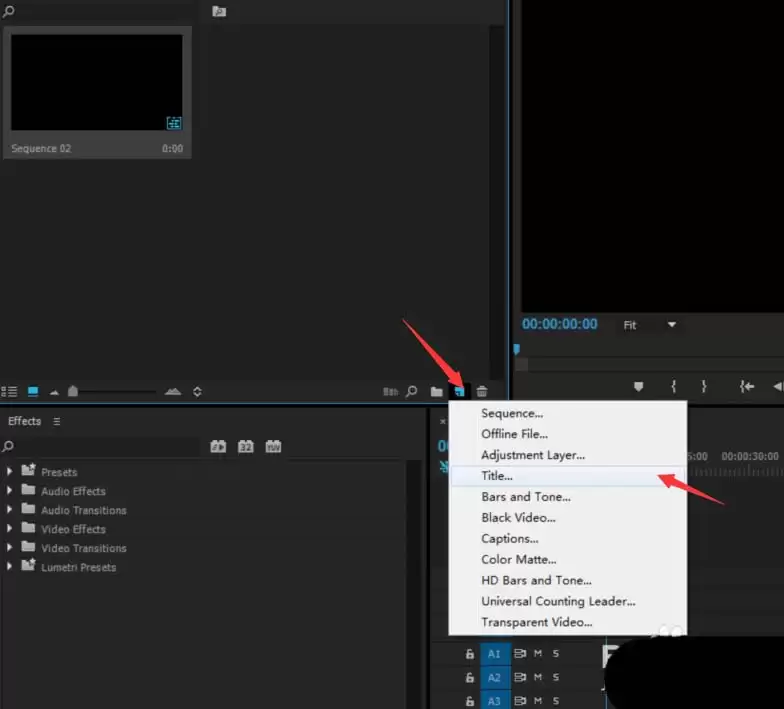The height and width of the screenshot is (709, 784).
Task: Create a New Bin with the folder icon
Action: pos(436,391)
